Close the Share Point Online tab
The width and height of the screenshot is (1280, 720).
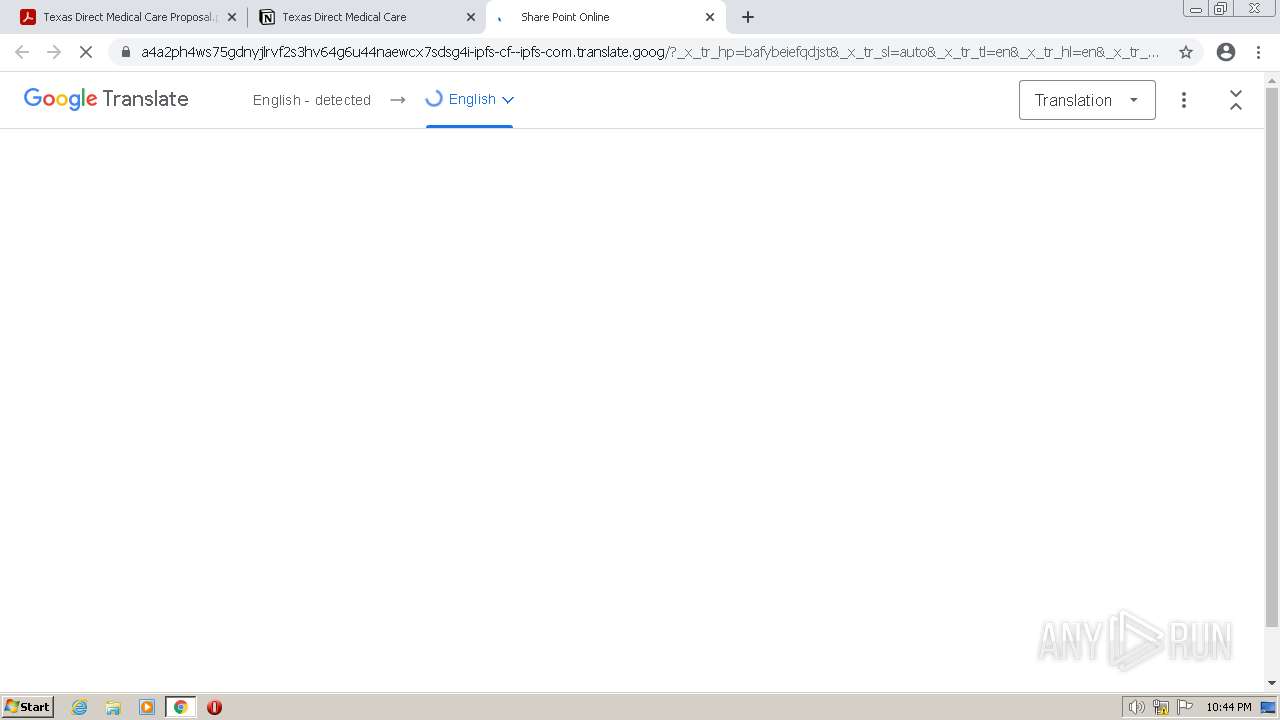pyautogui.click(x=710, y=17)
